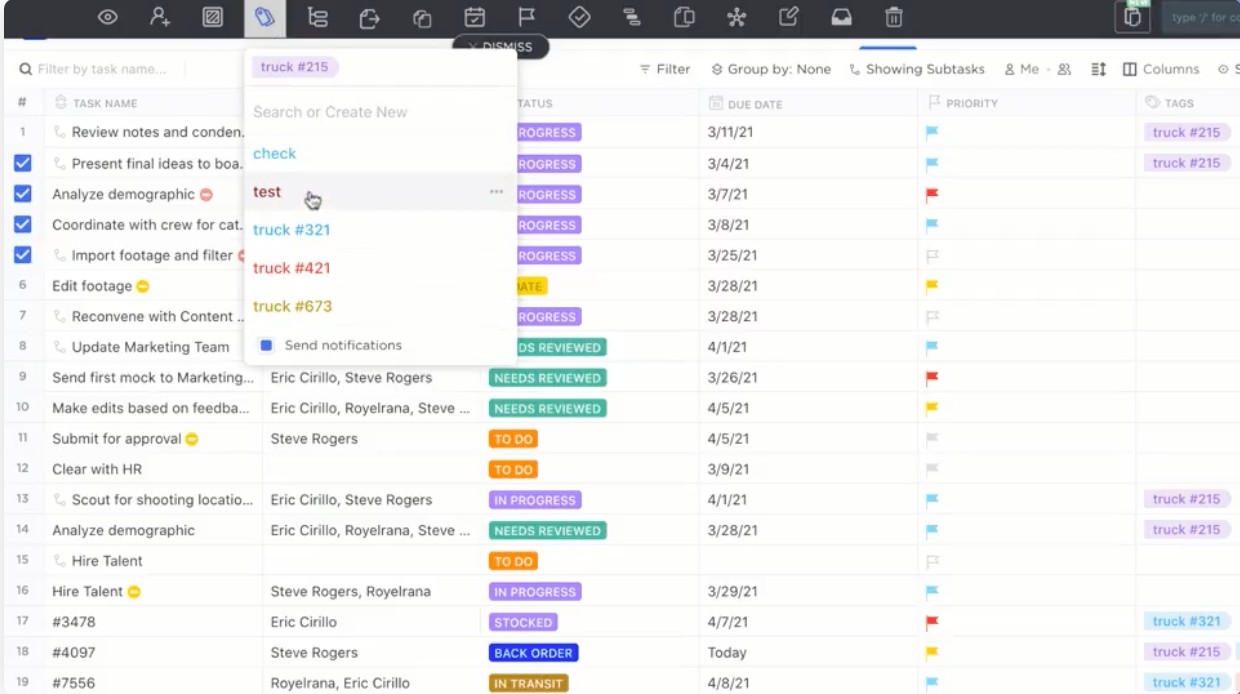Screen dimensions: 1240x694
Task: Click the duplicate tasks icon beside the move icon
Action: click(422, 17)
